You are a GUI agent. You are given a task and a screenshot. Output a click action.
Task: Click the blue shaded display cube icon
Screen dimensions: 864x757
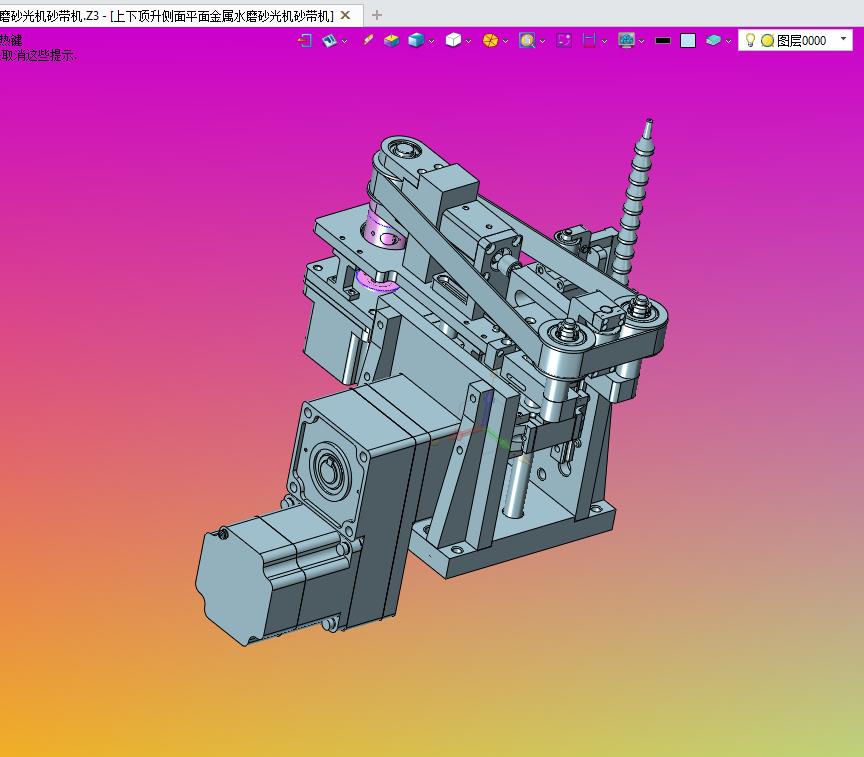click(416, 40)
